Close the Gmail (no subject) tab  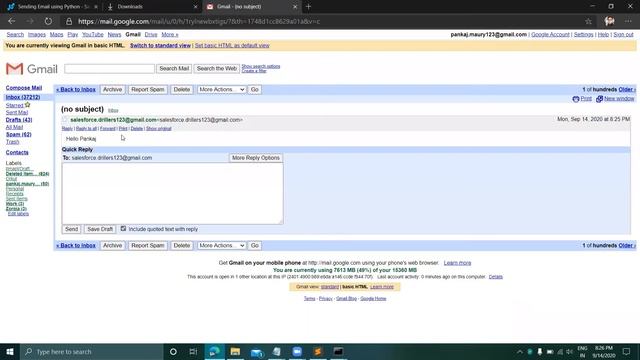[295, 7]
